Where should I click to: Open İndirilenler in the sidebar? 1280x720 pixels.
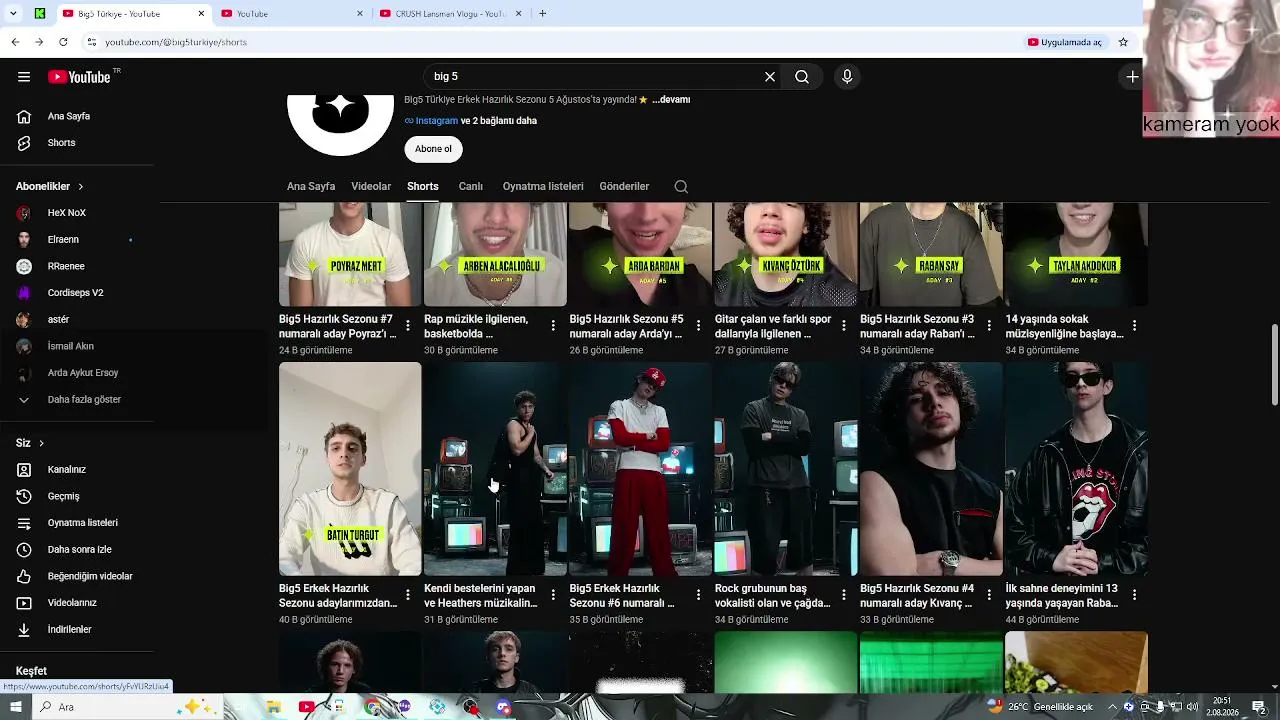(x=70, y=630)
